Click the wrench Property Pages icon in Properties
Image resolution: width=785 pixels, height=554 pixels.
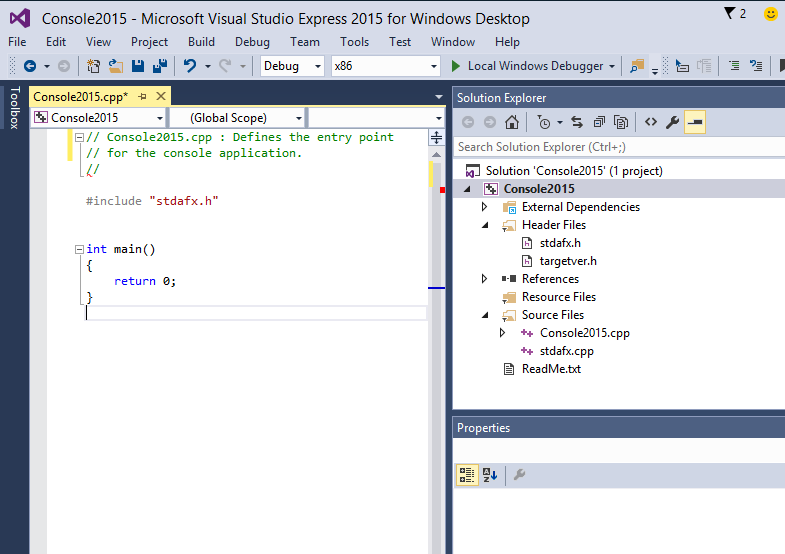coord(519,474)
